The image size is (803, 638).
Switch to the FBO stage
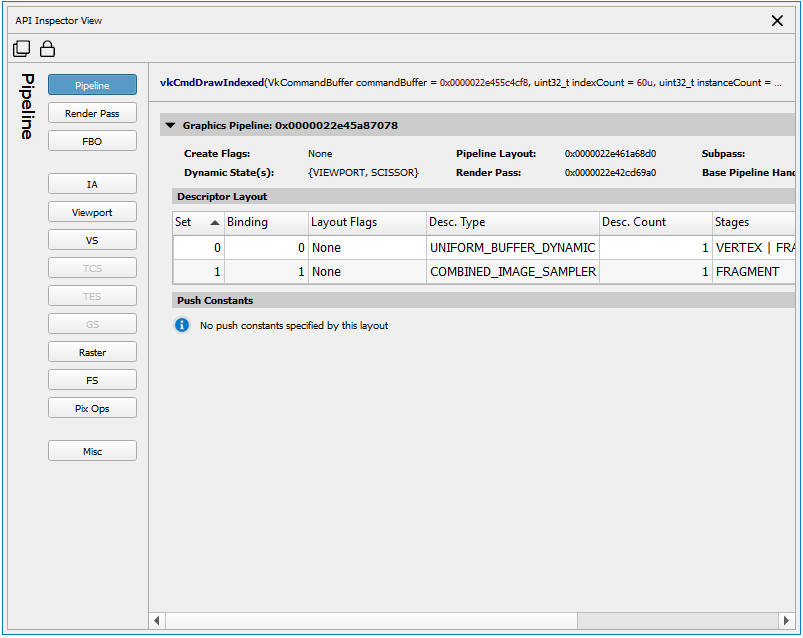click(92, 142)
